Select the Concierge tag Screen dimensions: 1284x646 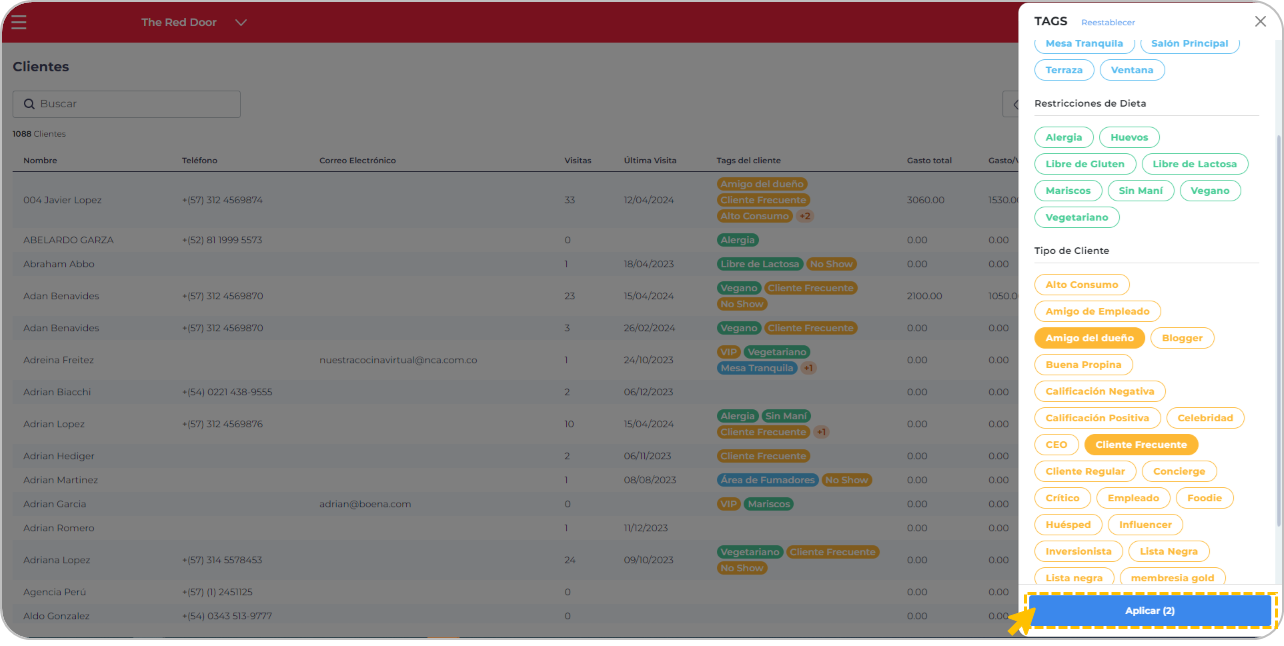(x=1179, y=471)
